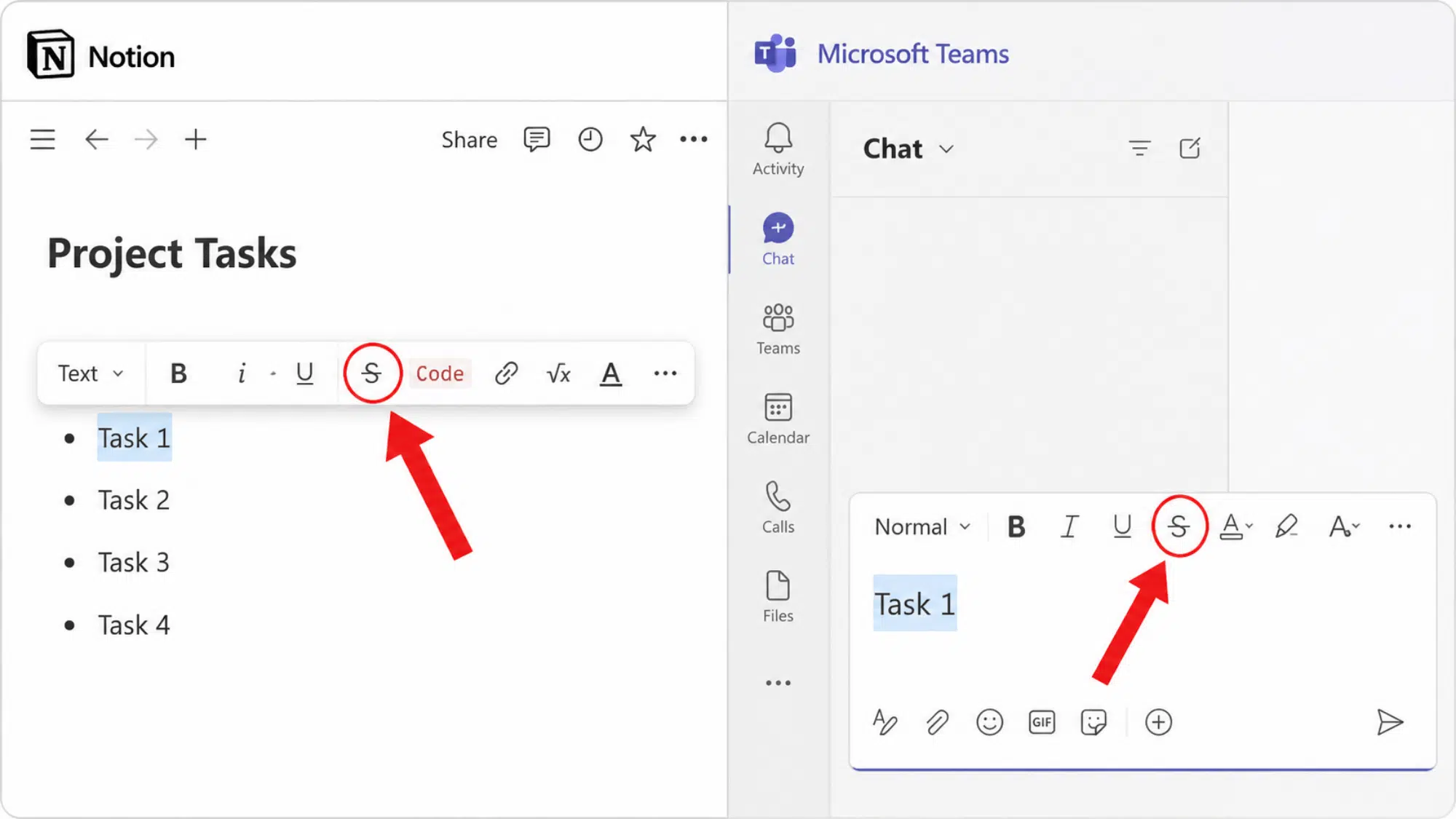Open actions and apps plus icon in Teams

(x=1158, y=722)
